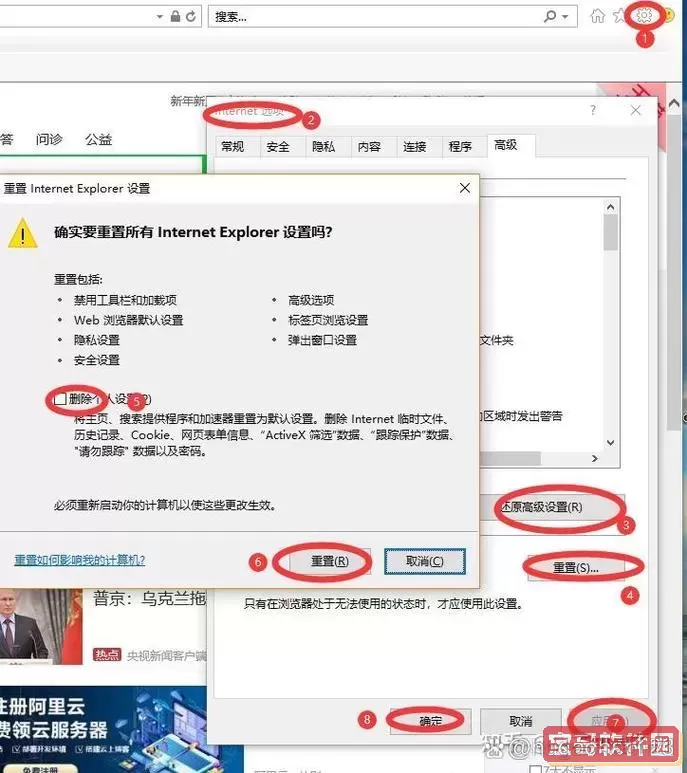Go to the browser home page icon
Image resolution: width=687 pixels, height=773 pixels.
coord(597,16)
